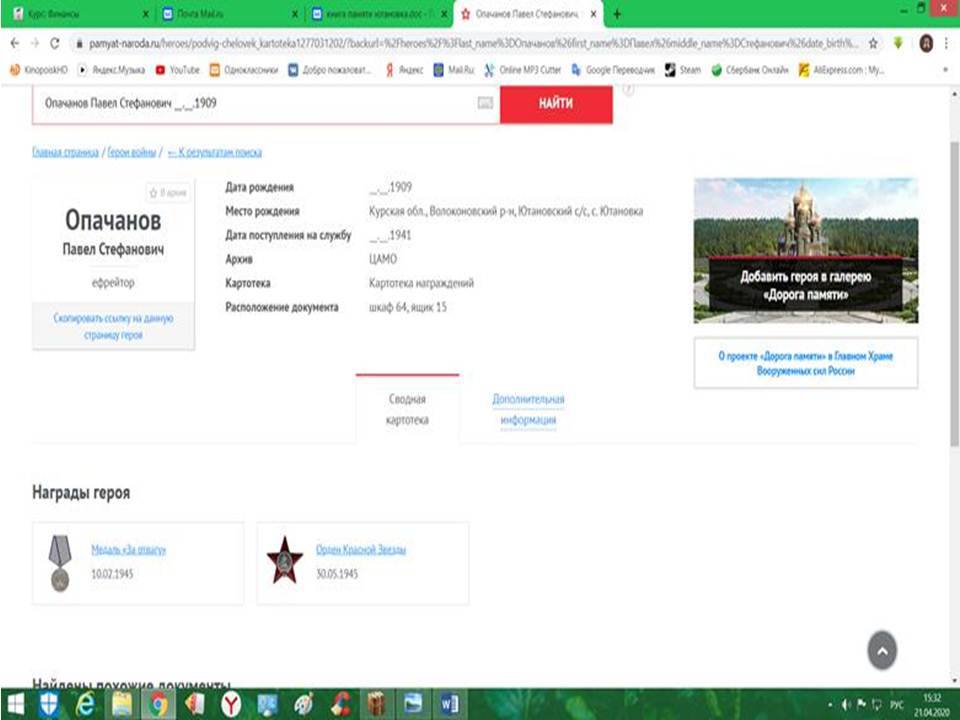Viewport: 960px width, 720px height.
Task: Open the Steam bookmark
Action: tap(683, 70)
